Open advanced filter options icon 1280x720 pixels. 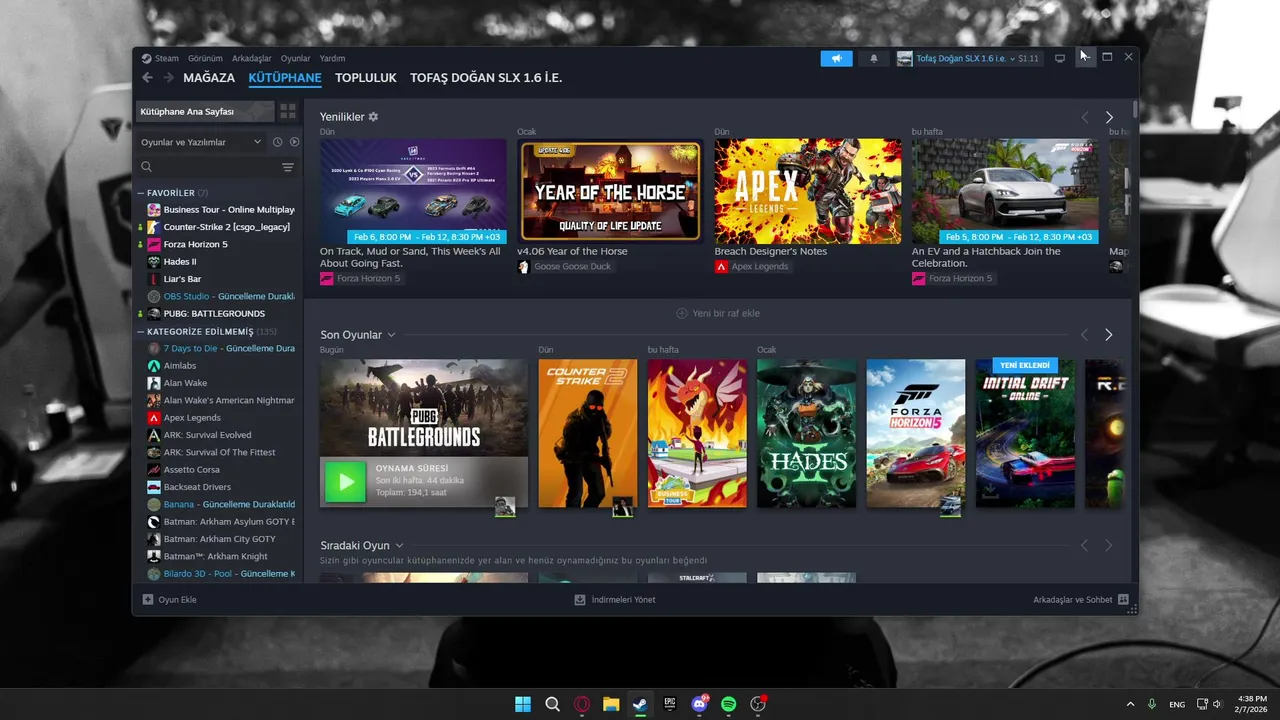tap(288, 167)
